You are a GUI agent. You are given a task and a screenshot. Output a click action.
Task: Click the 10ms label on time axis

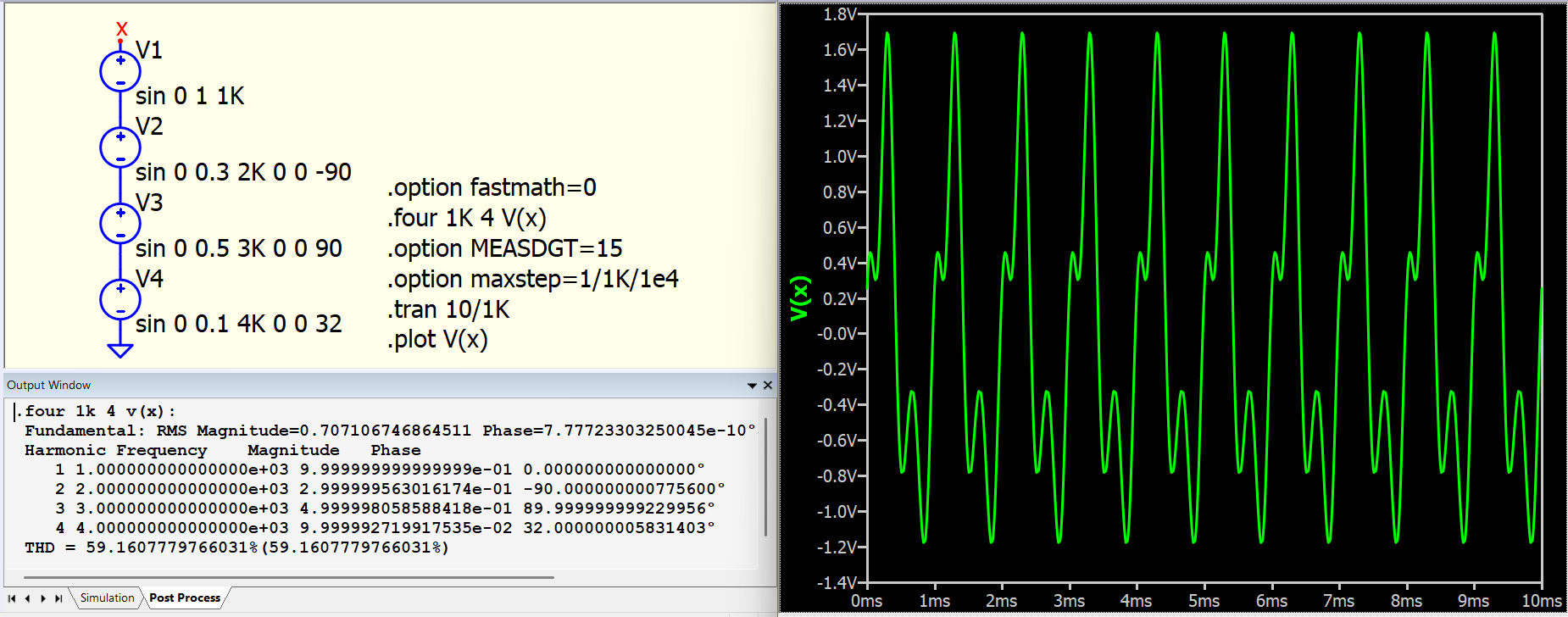click(1542, 601)
